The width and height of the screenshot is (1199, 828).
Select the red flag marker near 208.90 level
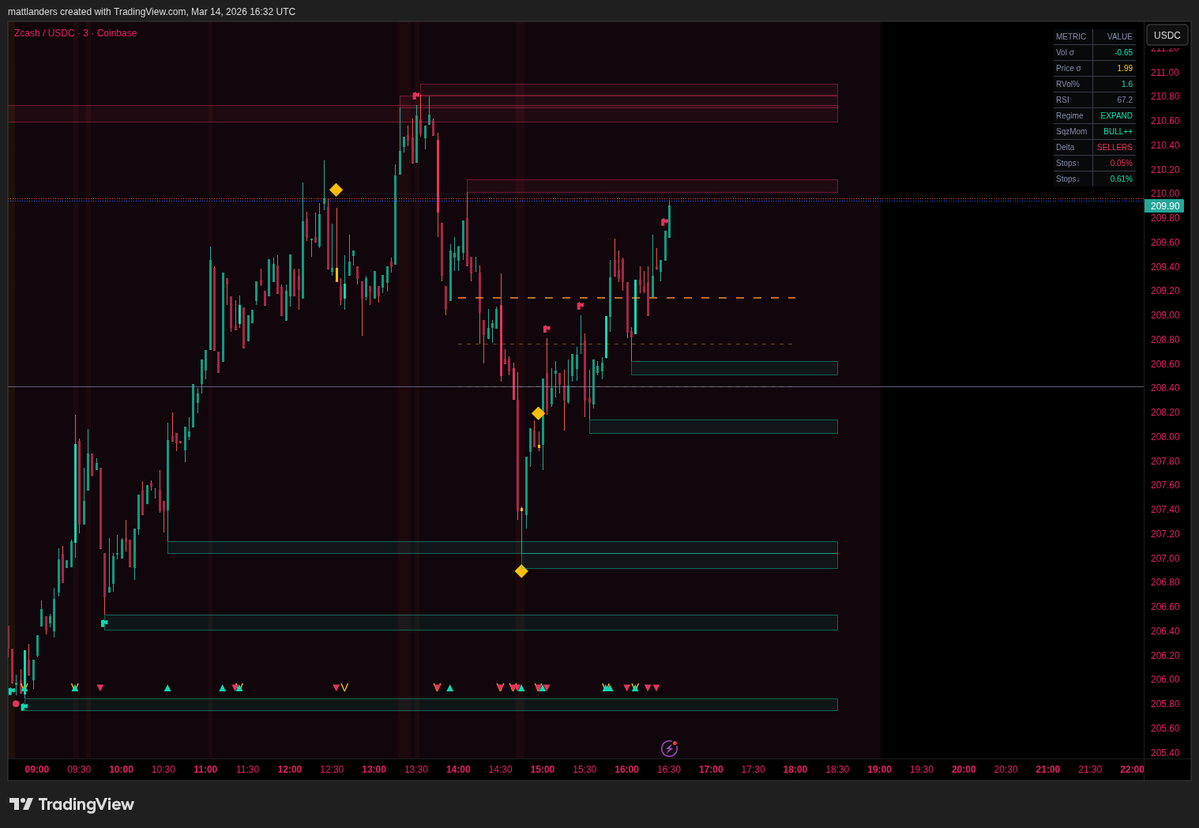coord(547,329)
